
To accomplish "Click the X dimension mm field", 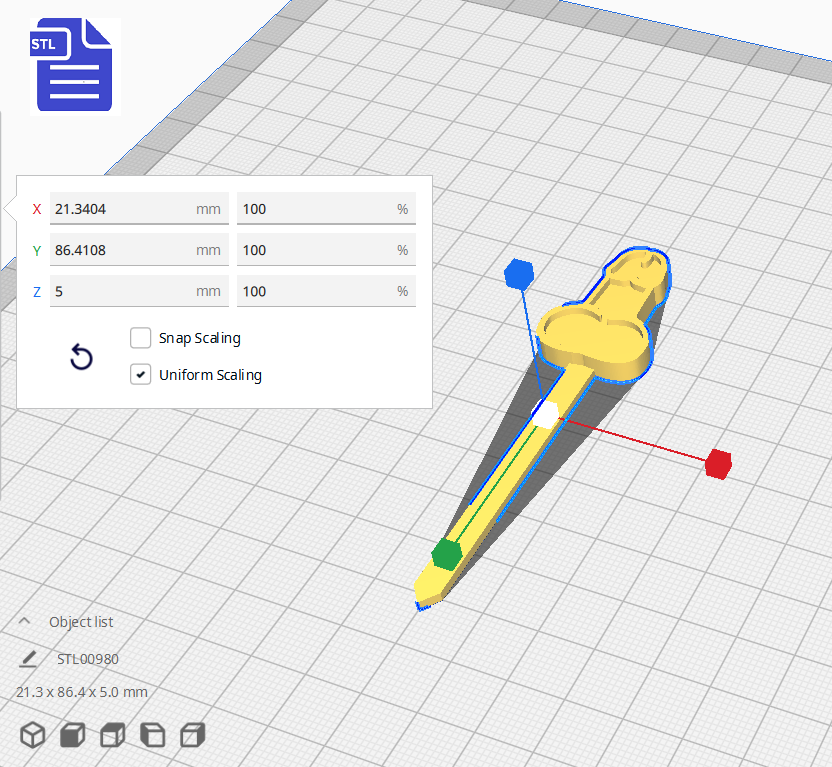I will 120,209.
